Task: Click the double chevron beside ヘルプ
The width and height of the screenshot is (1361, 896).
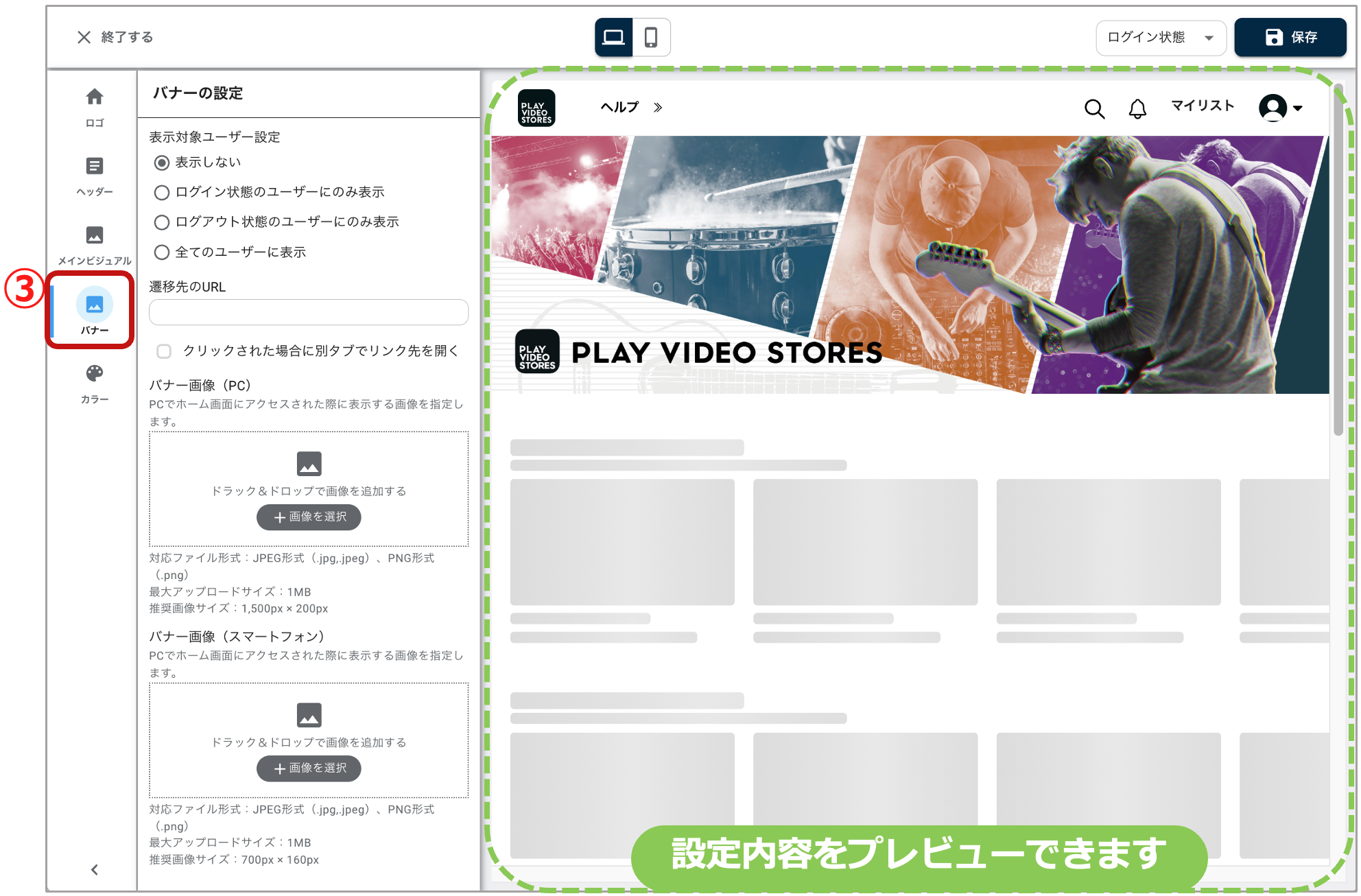Action: pos(658,108)
